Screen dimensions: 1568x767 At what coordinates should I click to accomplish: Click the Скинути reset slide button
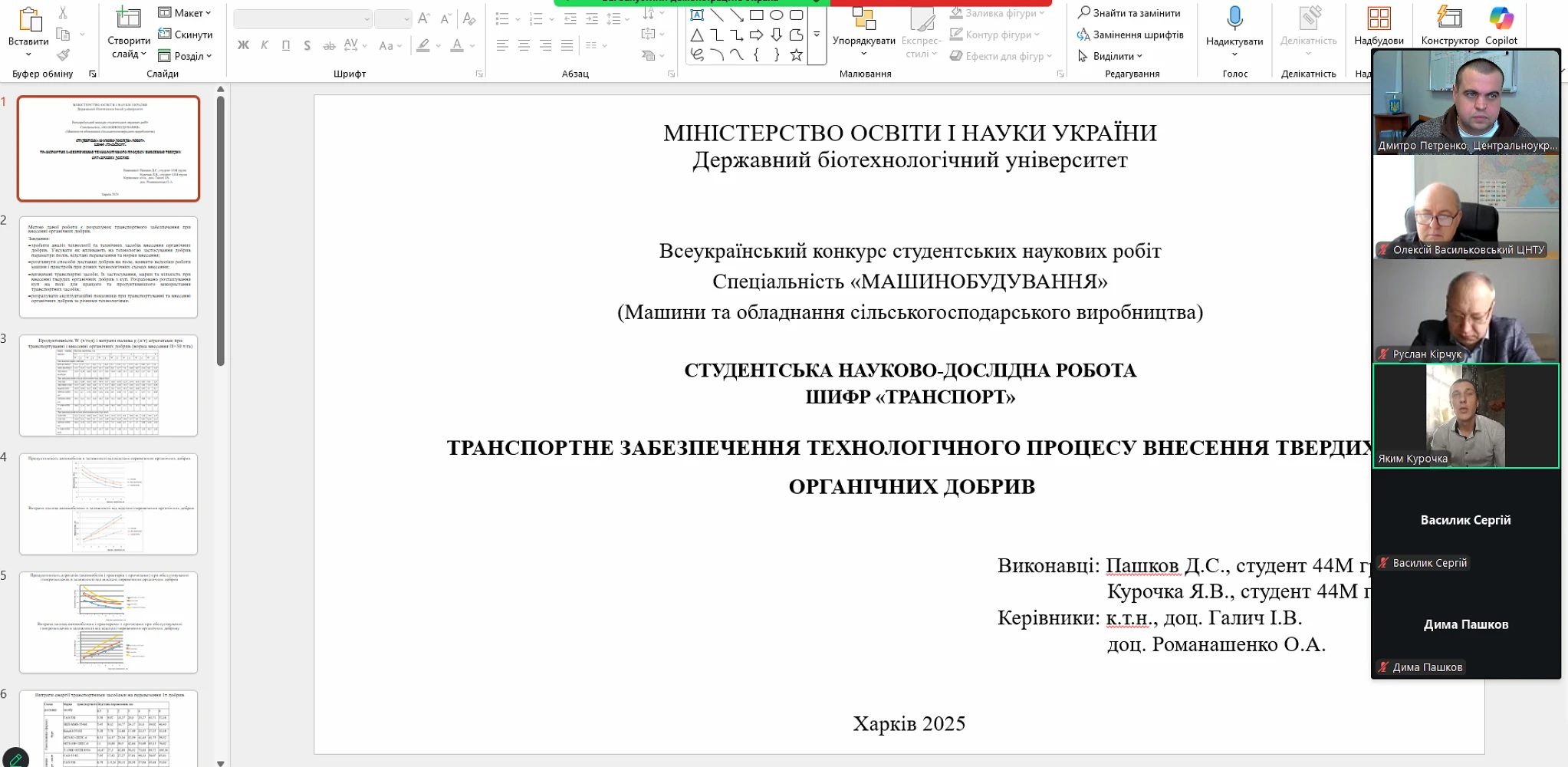tap(185, 35)
